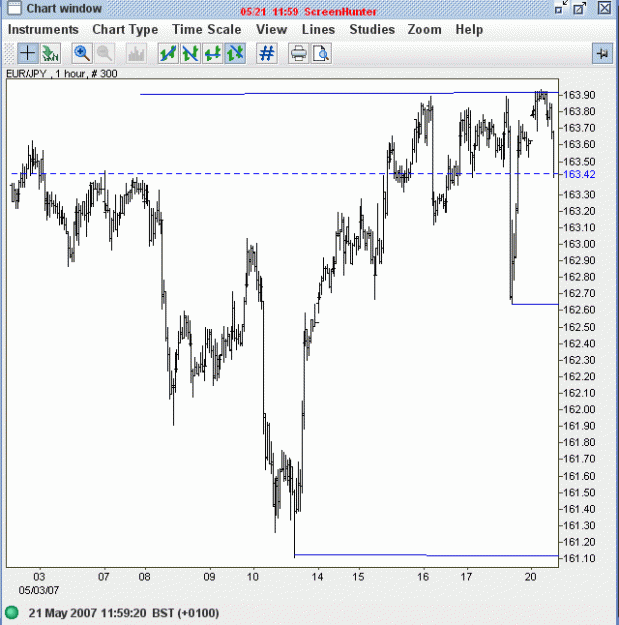Click the 09 date axis label

[209, 577]
